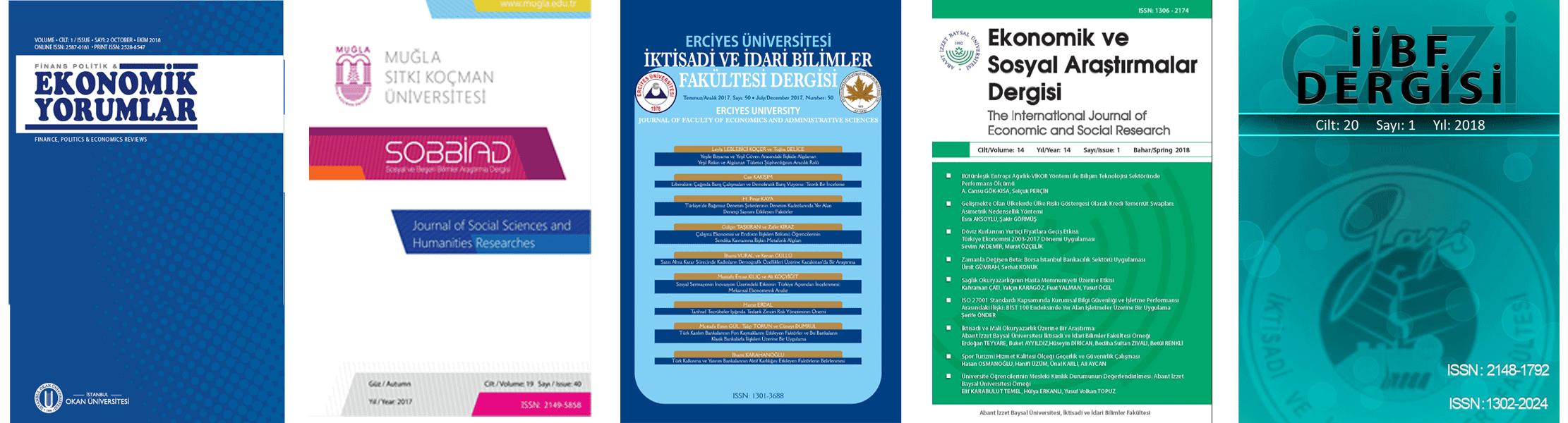1568x423 pixels.
Task: Click 'ISSN: 2149-5858' on pink band
Action: pos(551,405)
